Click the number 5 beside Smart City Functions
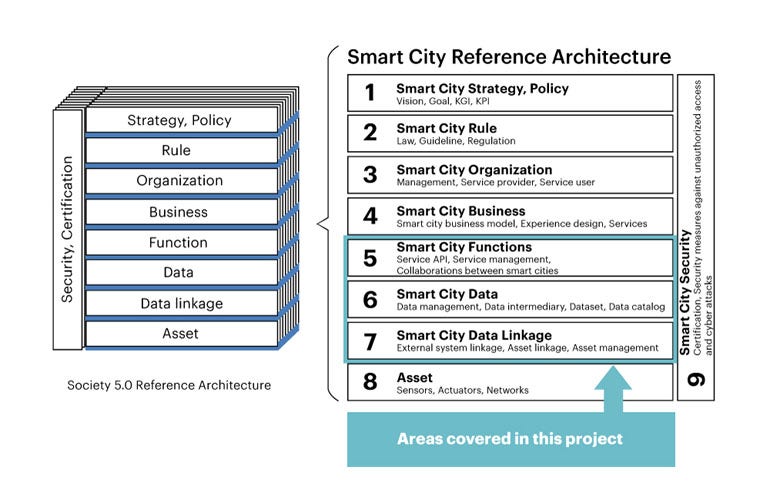The height and width of the screenshot is (504, 770). (x=369, y=258)
